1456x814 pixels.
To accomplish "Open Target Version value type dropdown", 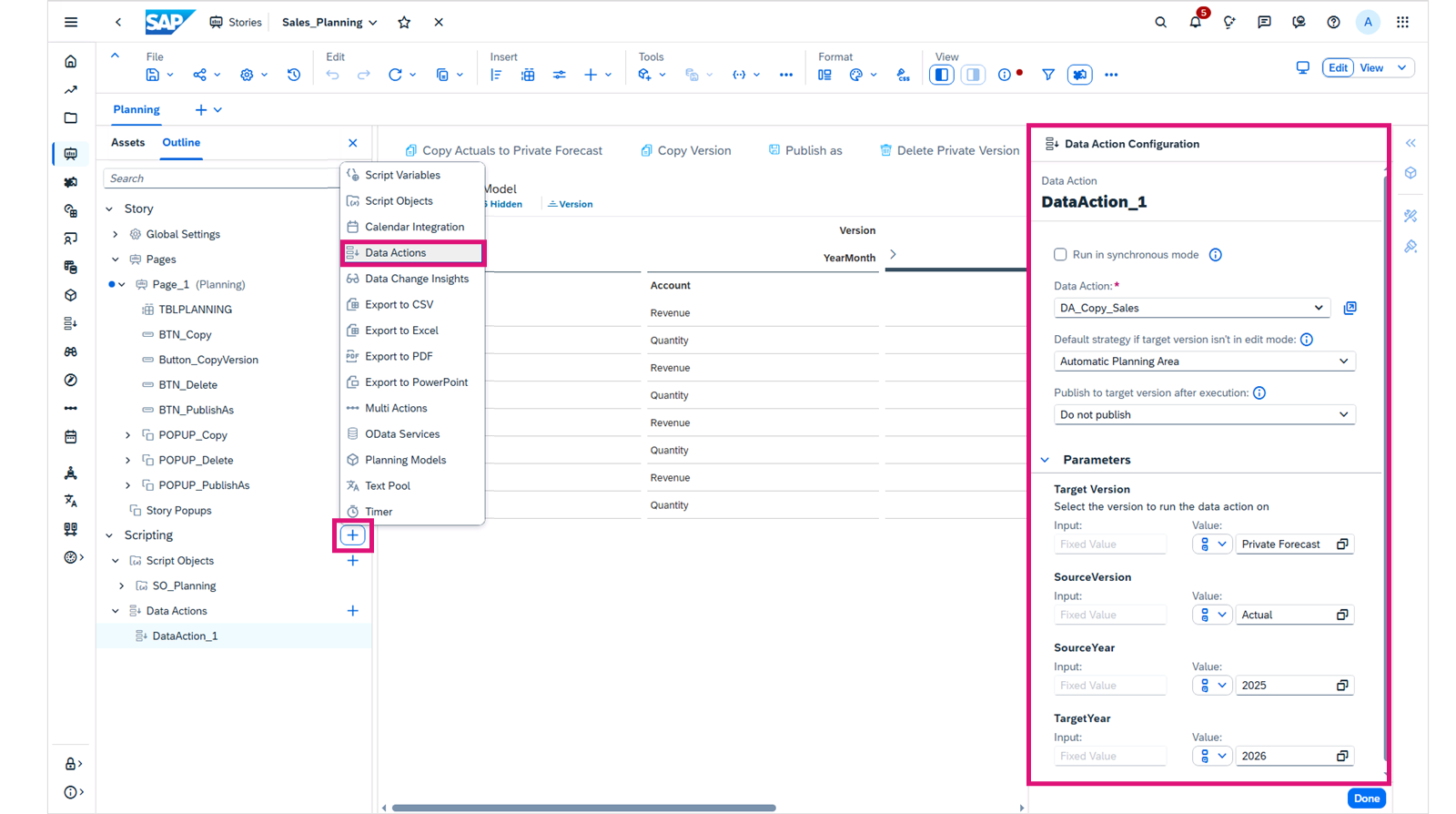I will pos(1212,544).
